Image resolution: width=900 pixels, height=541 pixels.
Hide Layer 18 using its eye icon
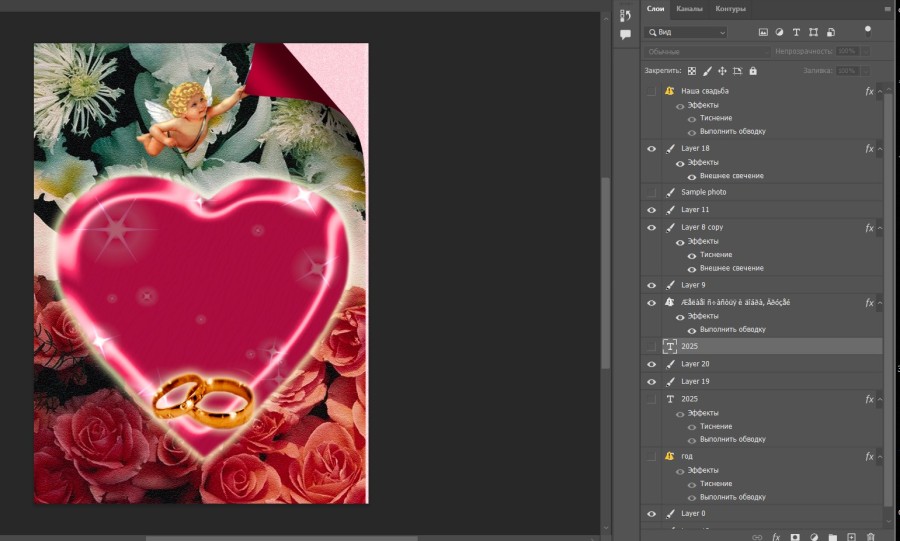click(x=652, y=149)
